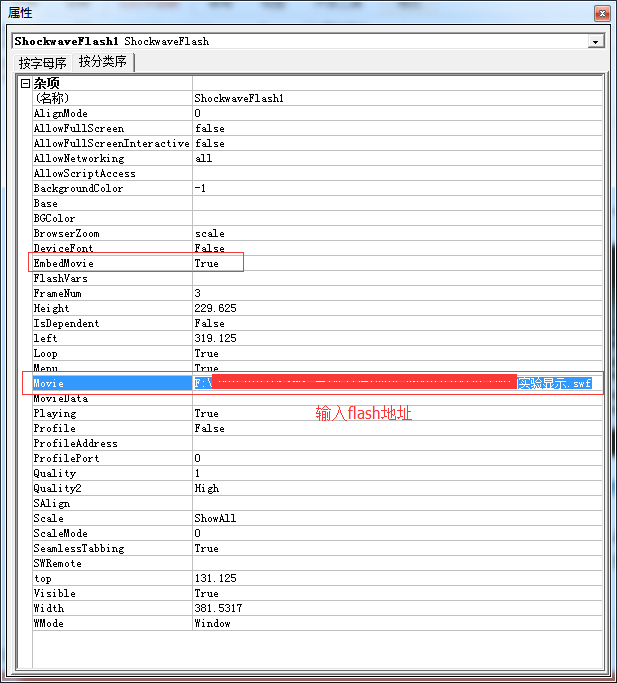The width and height of the screenshot is (617, 683).
Task: Click the Visible True value
Action: point(397,594)
